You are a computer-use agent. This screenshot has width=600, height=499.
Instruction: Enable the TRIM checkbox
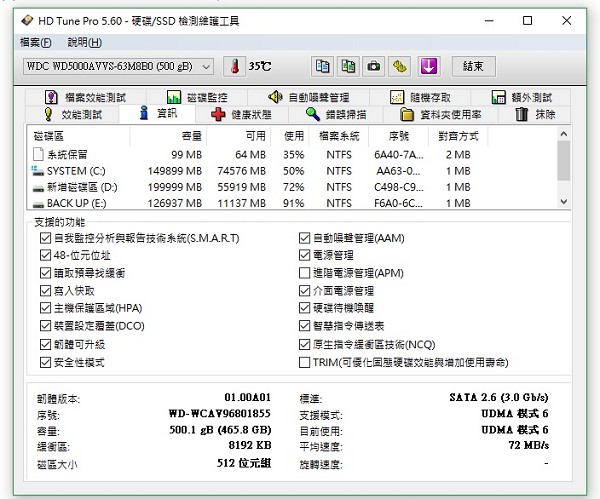(x=304, y=362)
